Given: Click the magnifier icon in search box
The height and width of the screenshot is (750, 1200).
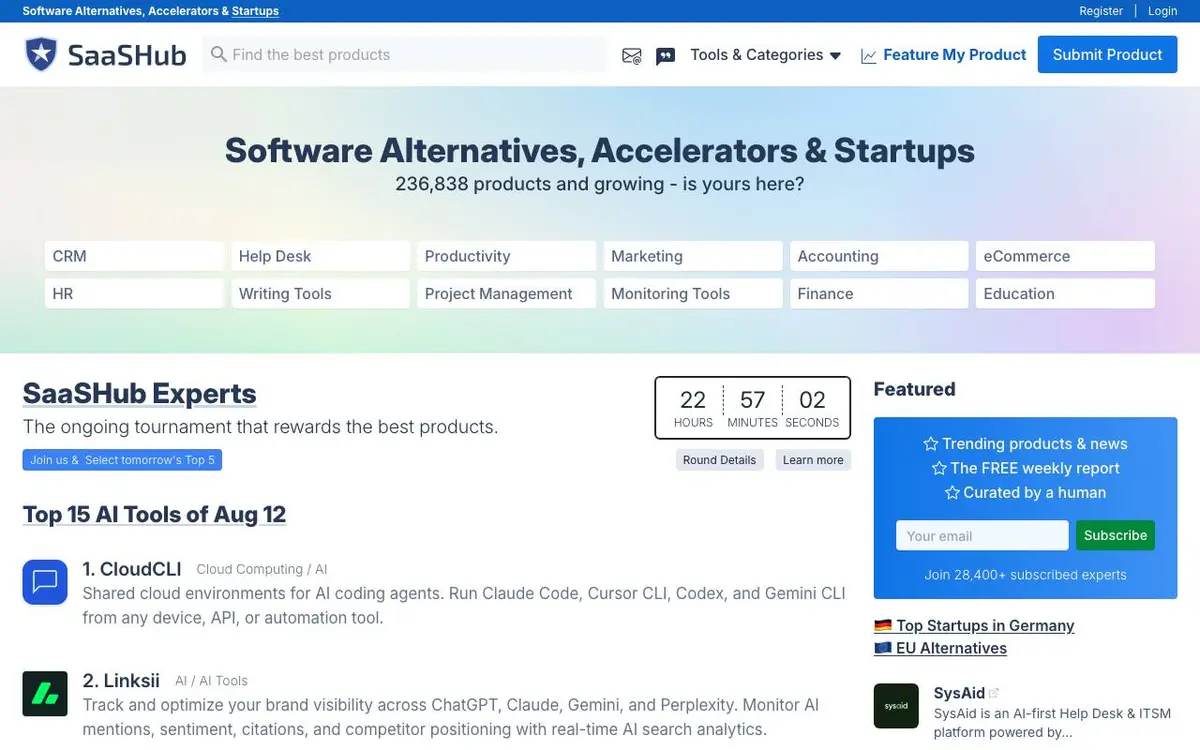Looking at the screenshot, I should point(218,54).
